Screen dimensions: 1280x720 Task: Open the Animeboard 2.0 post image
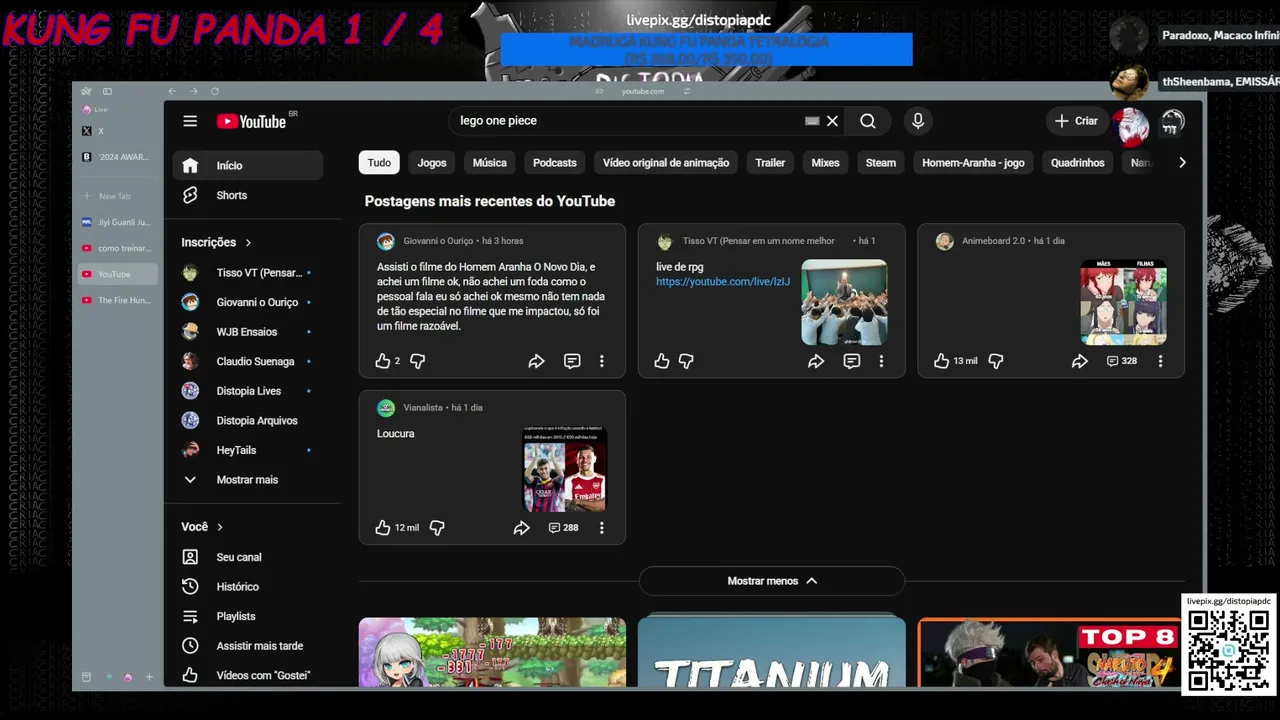[x=1123, y=303]
